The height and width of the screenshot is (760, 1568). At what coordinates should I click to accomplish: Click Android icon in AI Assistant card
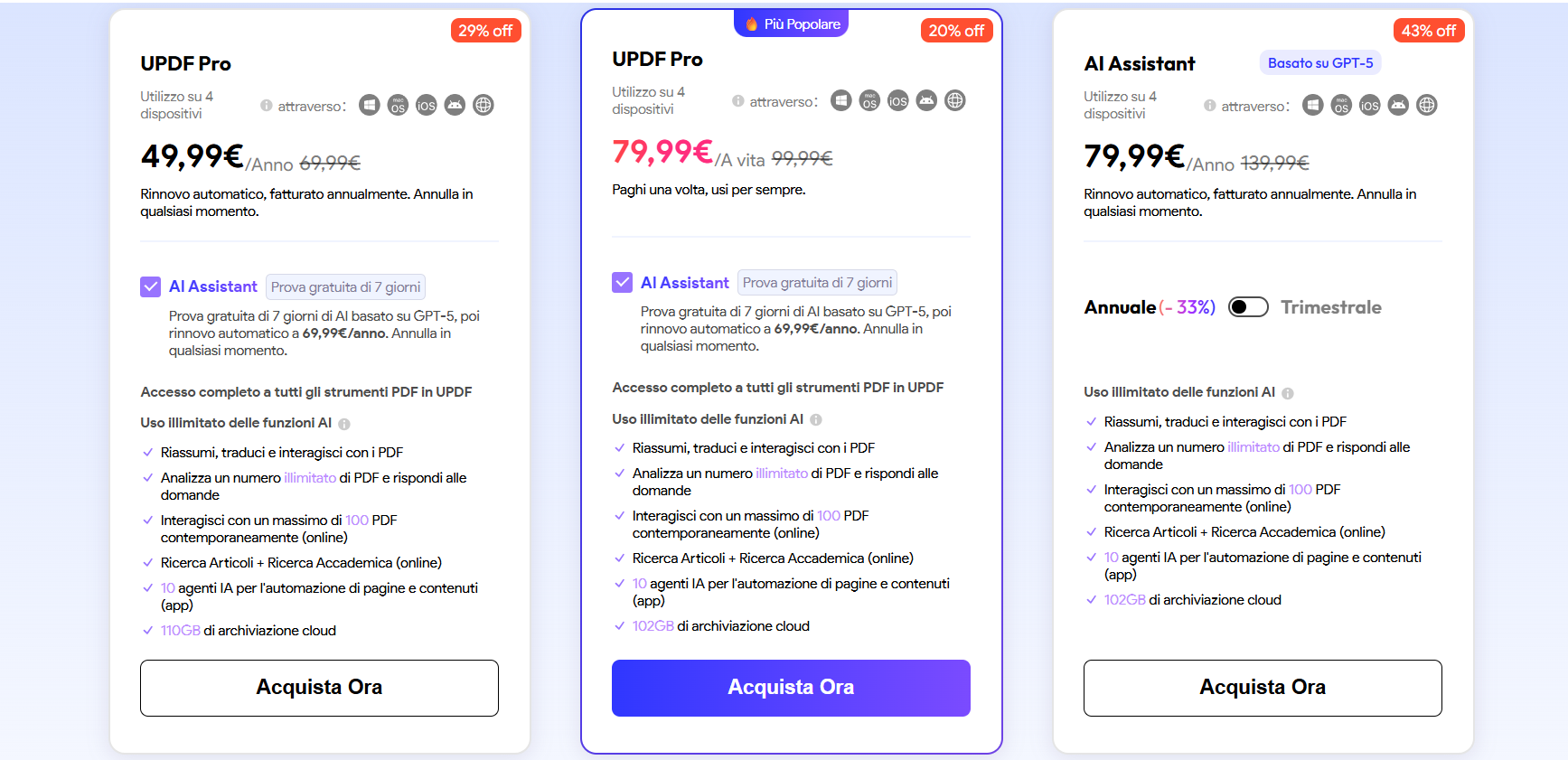(x=1398, y=105)
